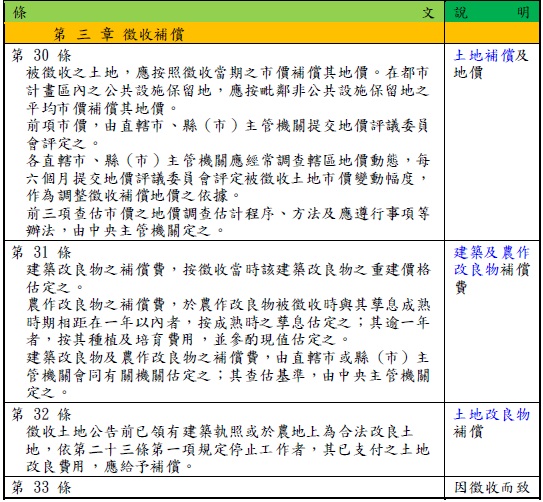Click the 第 31 條 article heading
This screenshot has width=543, height=502.
[41, 252]
